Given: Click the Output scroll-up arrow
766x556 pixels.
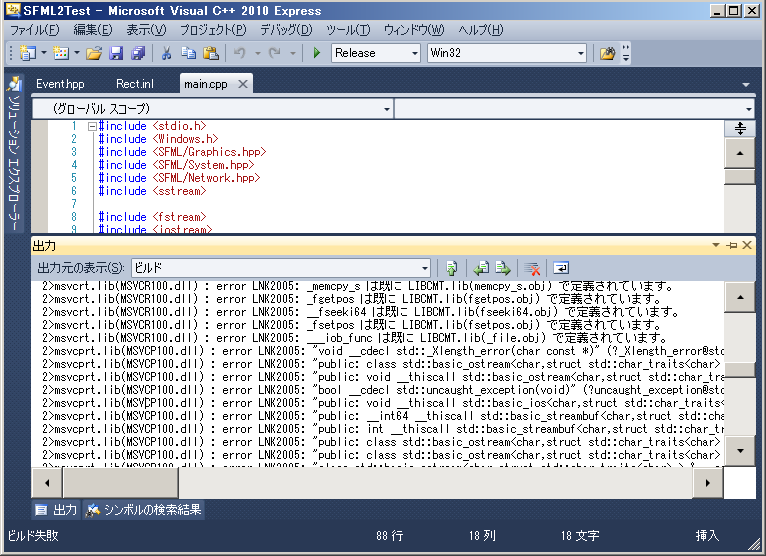Looking at the screenshot, I should [740, 297].
